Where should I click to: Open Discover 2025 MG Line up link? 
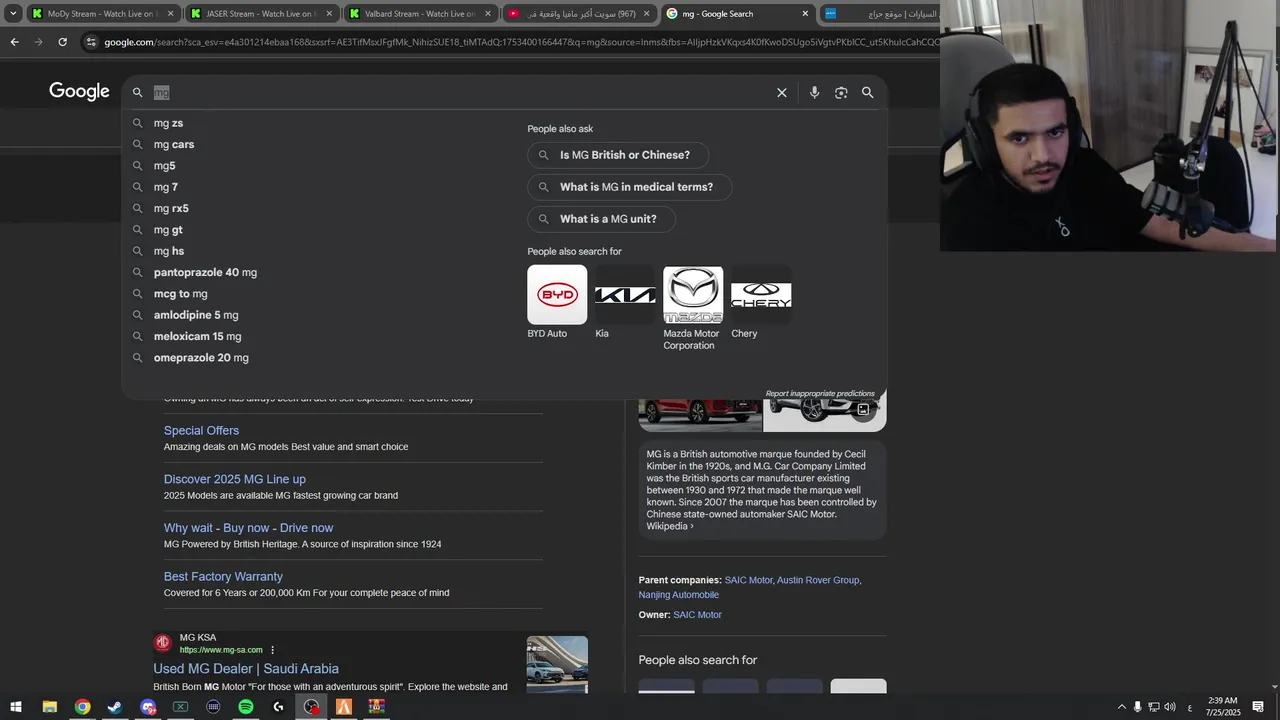(235, 479)
